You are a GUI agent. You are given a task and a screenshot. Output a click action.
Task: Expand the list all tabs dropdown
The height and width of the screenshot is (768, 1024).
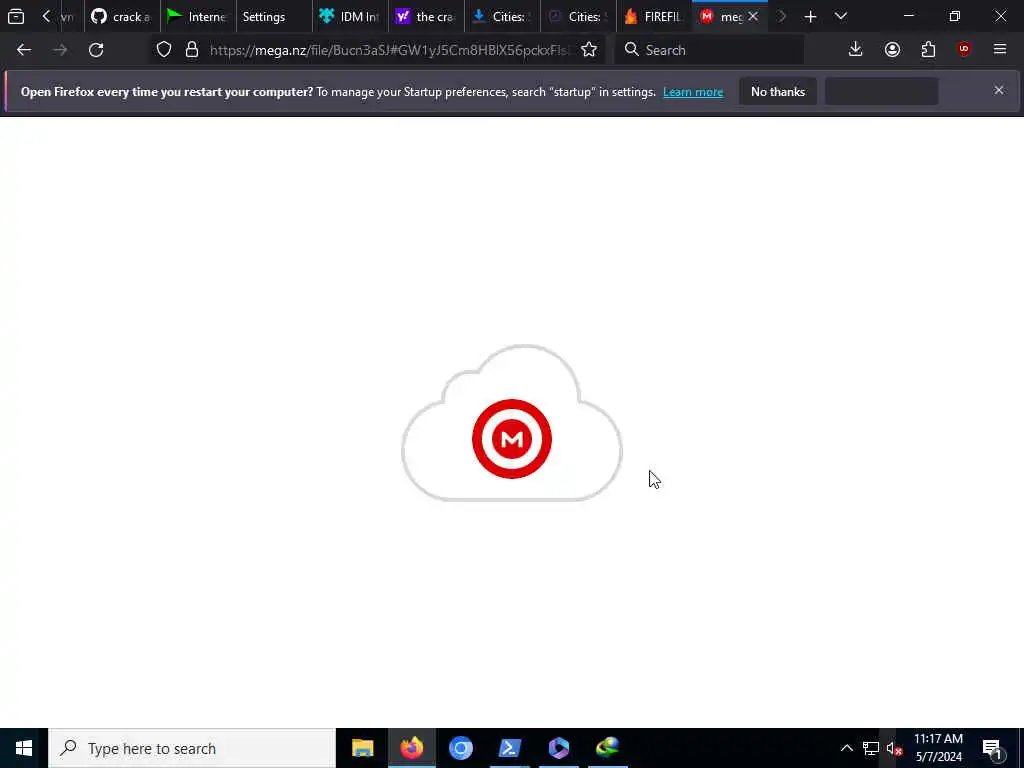841,16
